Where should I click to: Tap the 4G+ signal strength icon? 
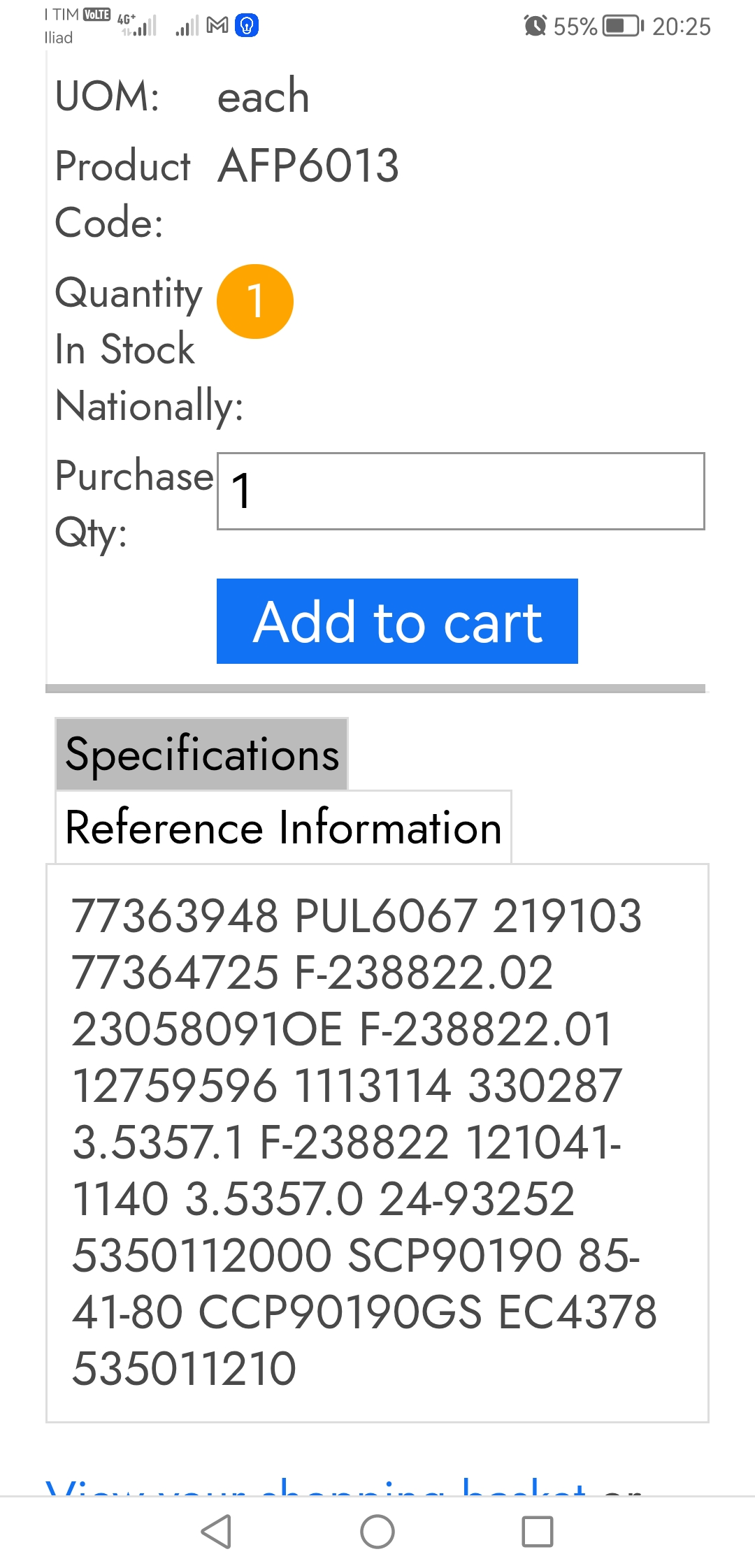coord(138,25)
